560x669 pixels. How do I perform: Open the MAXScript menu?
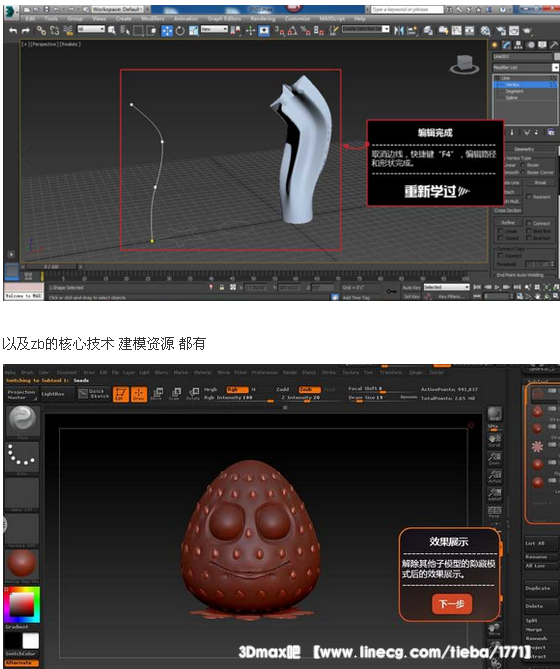332,18
